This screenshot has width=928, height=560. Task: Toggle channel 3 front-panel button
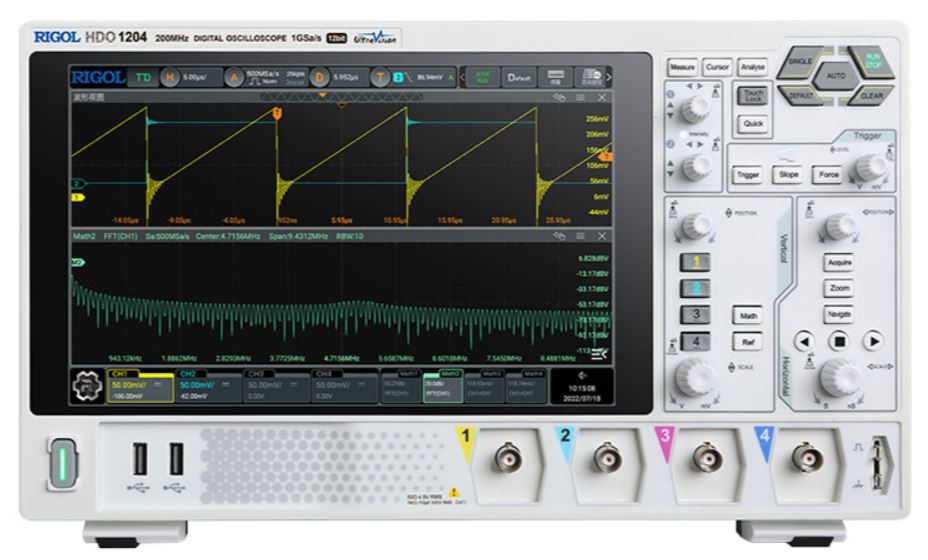(695, 314)
